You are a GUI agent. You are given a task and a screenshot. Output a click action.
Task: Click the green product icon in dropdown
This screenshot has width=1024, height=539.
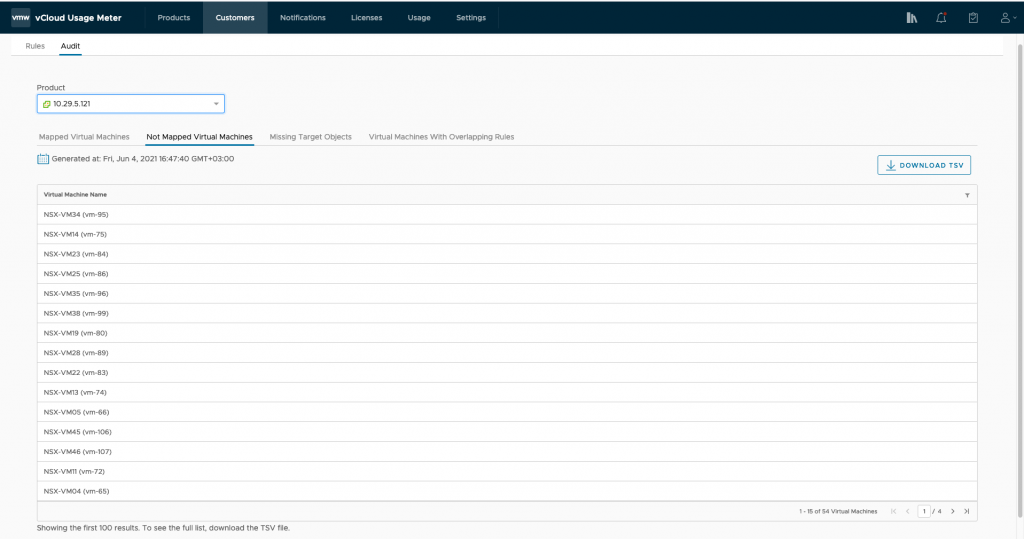[x=46, y=104]
